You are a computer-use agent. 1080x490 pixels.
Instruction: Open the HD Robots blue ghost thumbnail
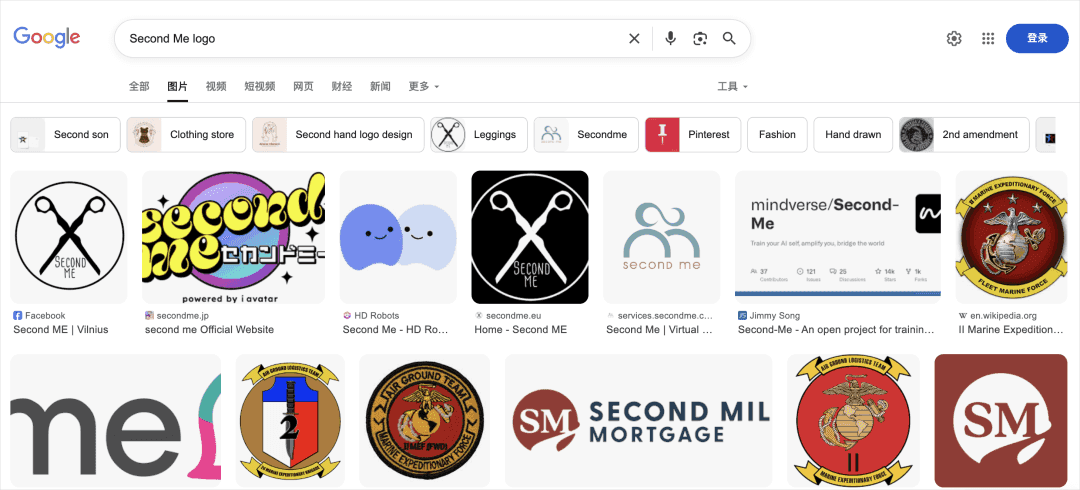coord(398,237)
